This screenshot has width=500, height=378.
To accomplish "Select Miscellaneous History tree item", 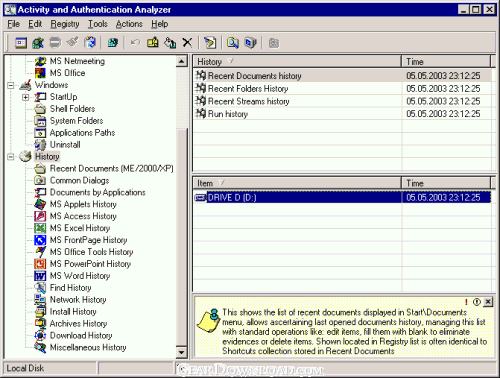I will pos(88,348).
